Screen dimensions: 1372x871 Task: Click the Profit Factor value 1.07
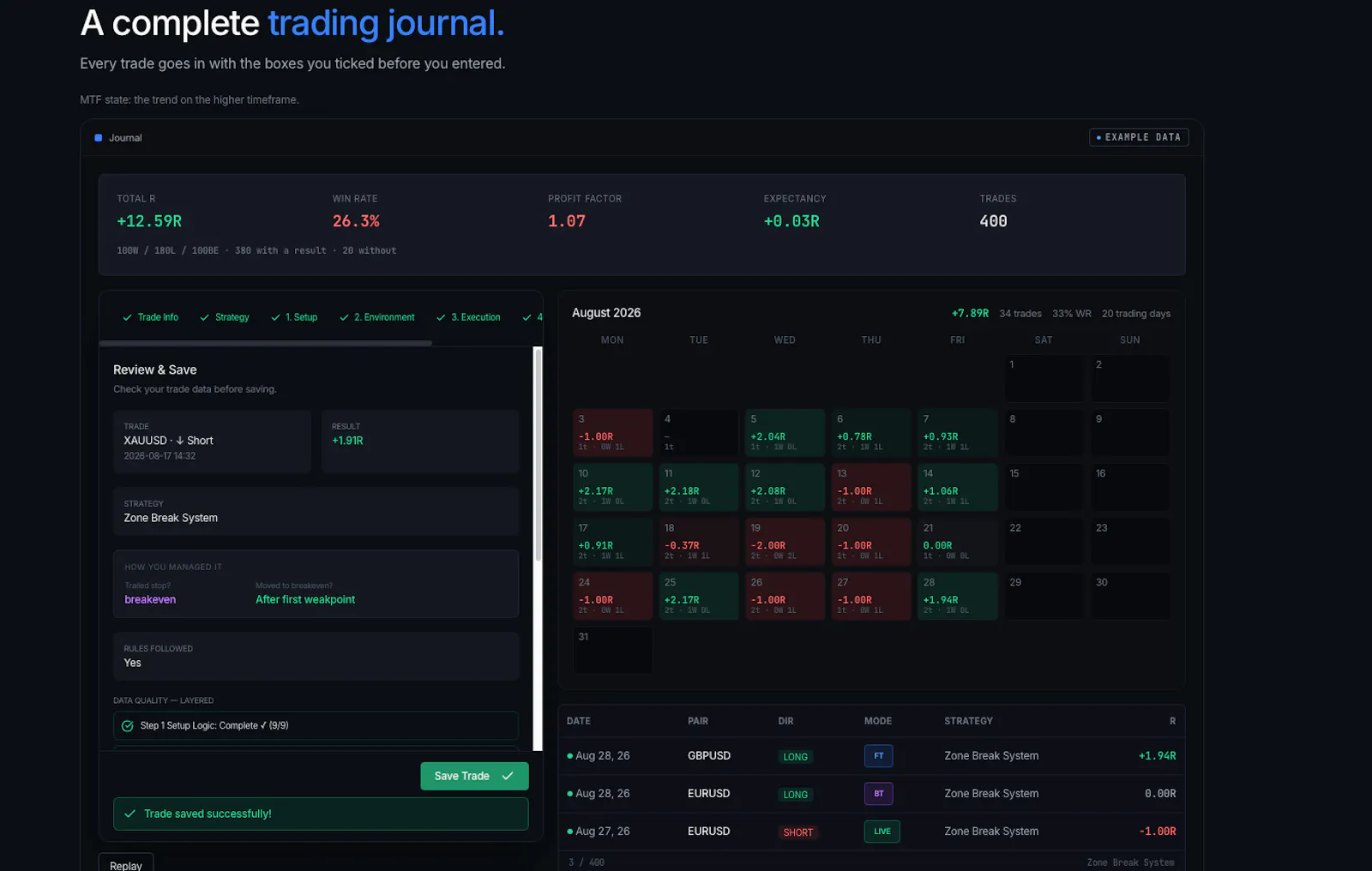(x=567, y=221)
